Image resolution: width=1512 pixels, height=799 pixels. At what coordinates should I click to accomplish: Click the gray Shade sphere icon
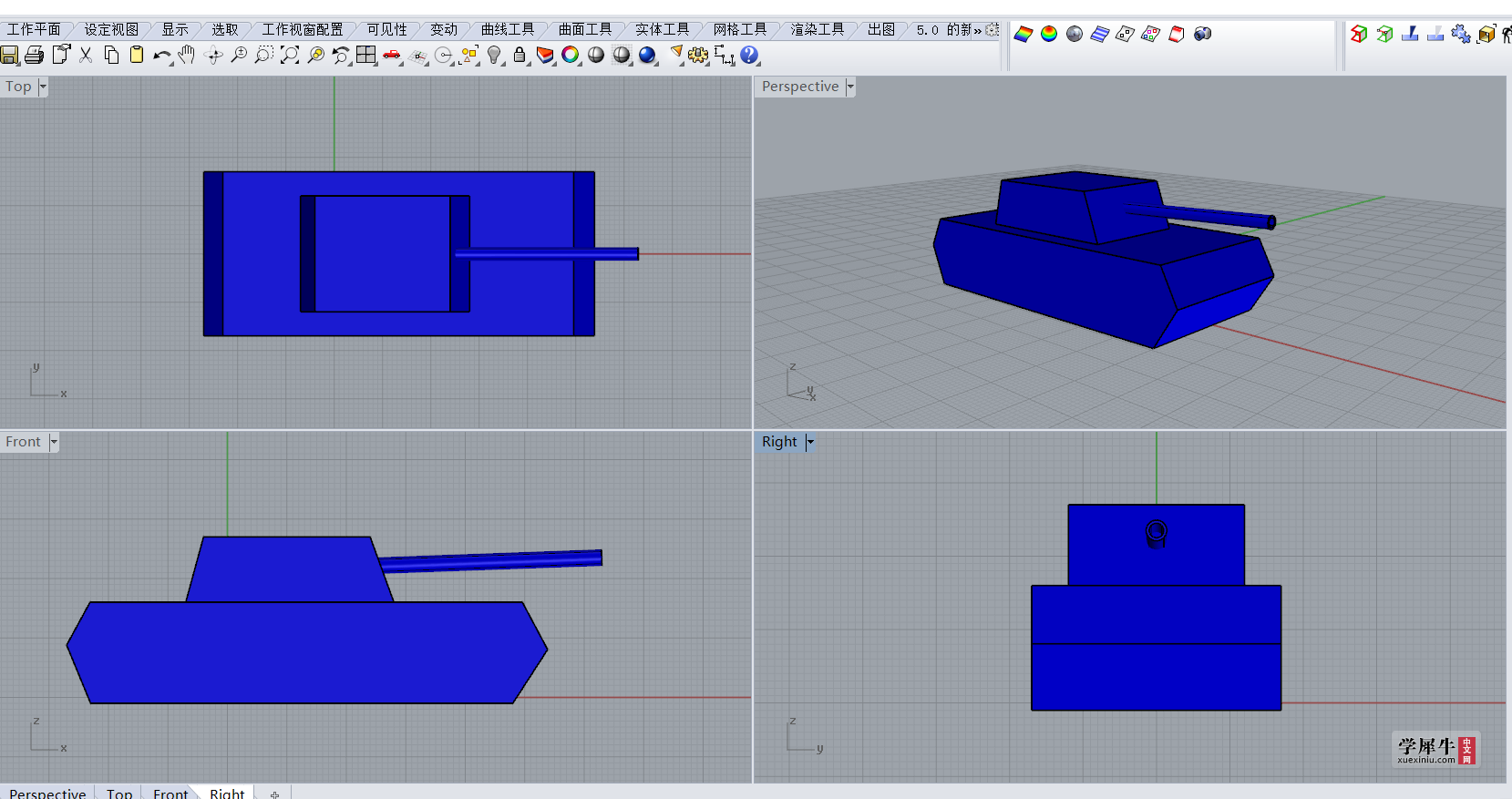point(596,56)
